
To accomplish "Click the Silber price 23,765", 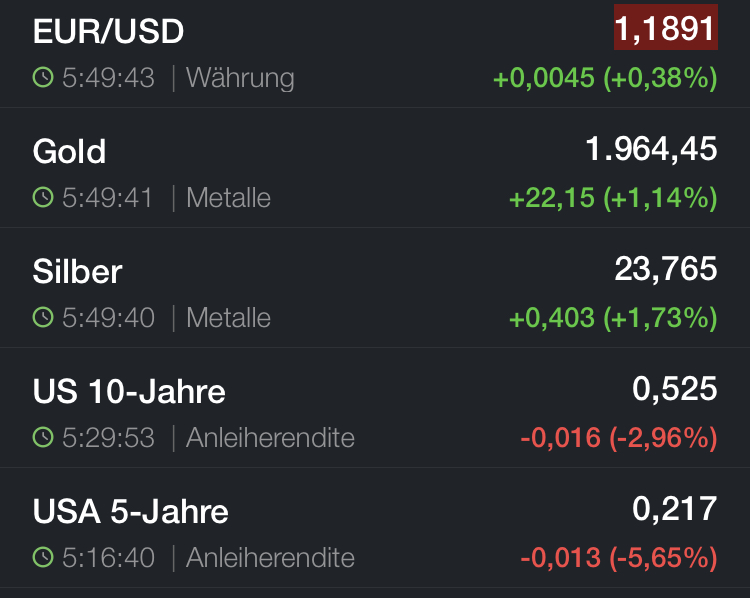I will (x=665, y=269).
